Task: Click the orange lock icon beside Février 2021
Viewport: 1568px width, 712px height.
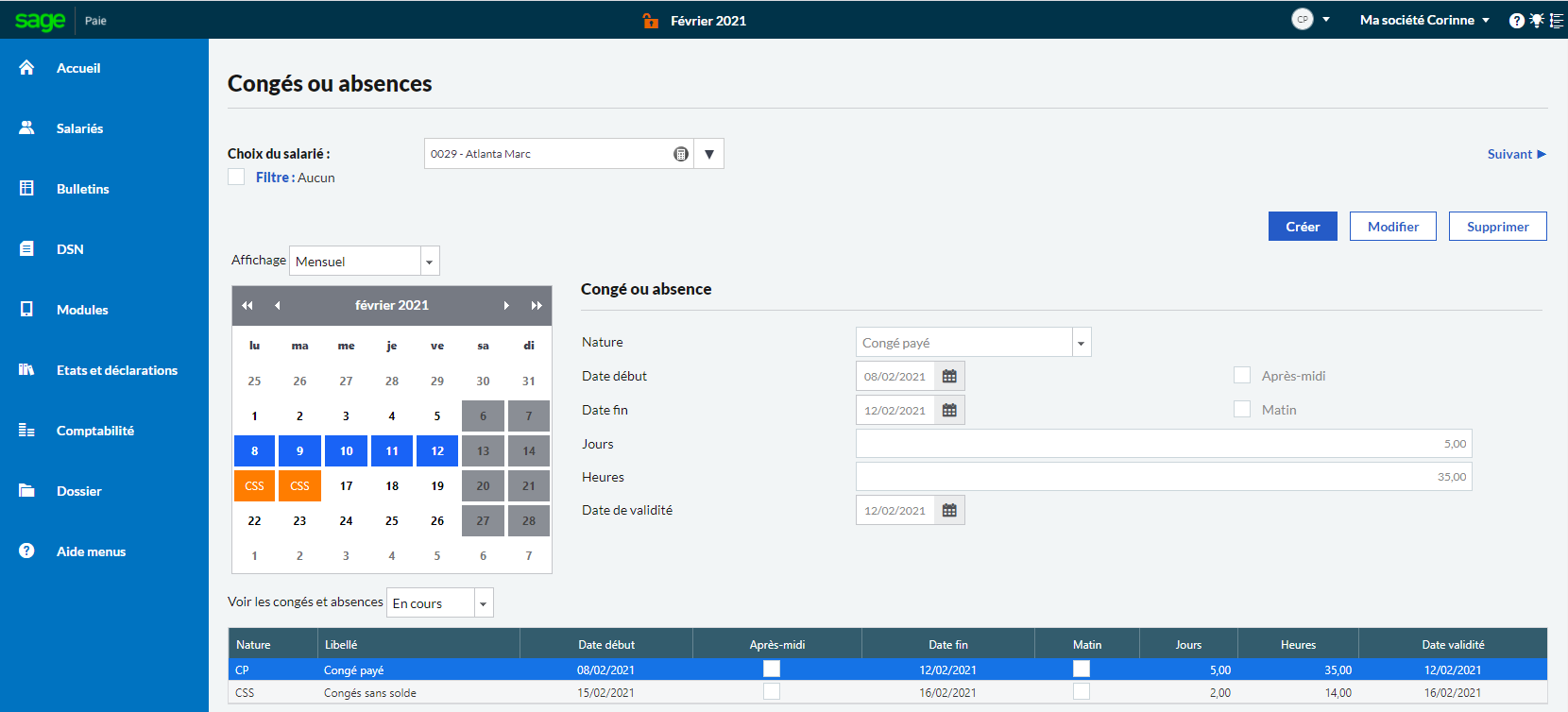Action: click(x=650, y=21)
